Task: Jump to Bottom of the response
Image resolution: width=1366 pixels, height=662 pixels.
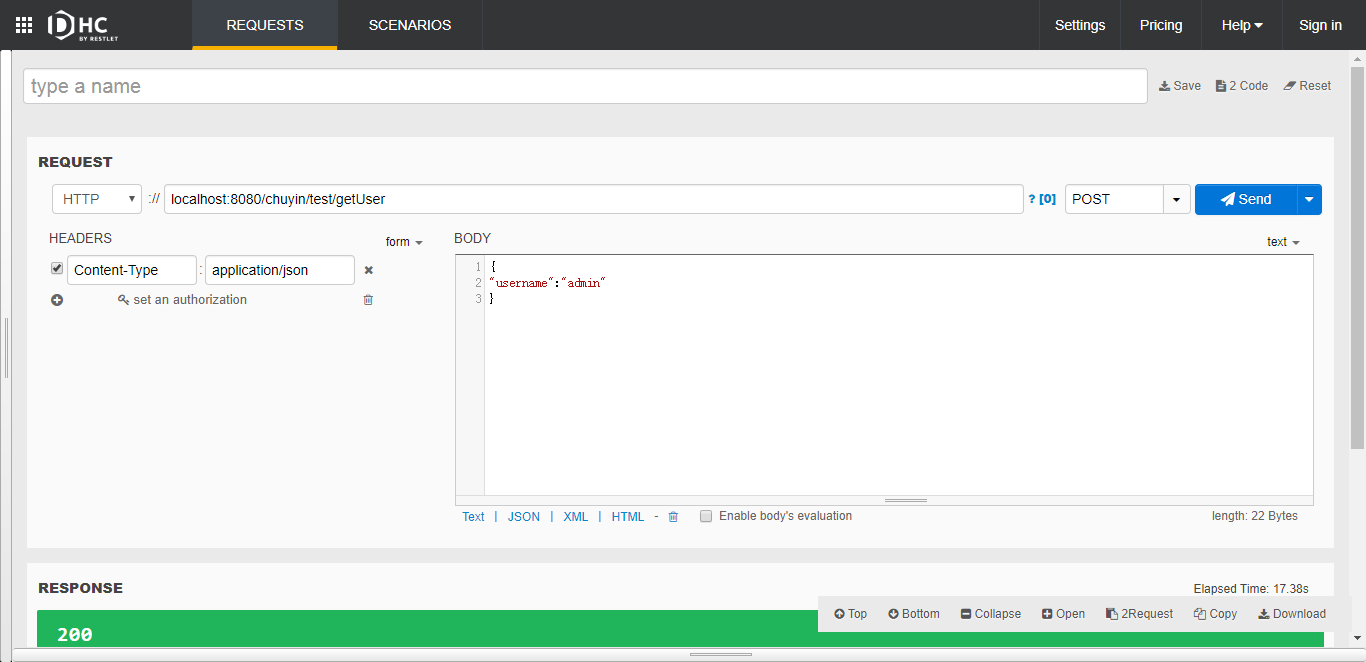Action: [x=914, y=614]
